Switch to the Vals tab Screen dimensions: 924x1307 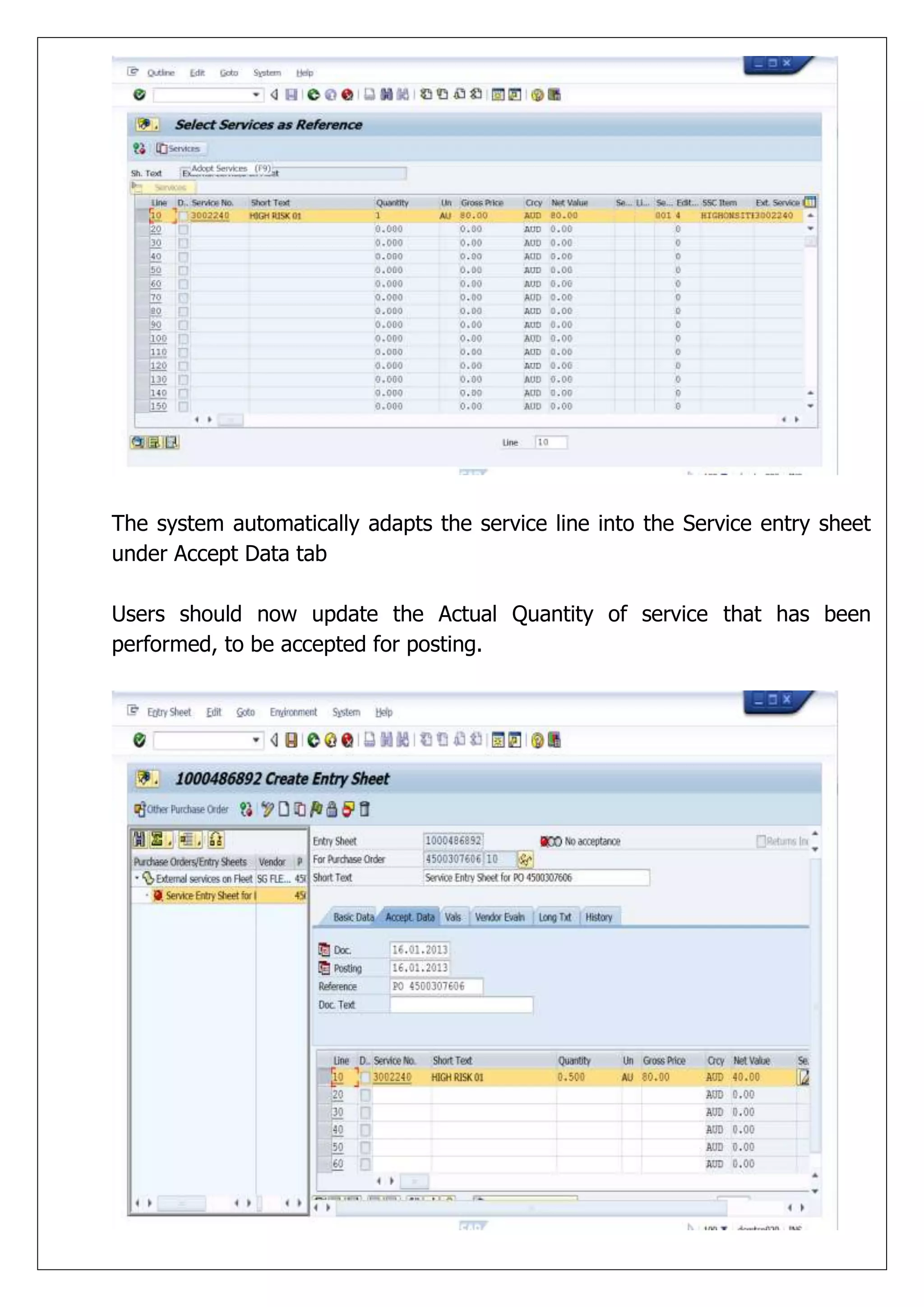[453, 917]
